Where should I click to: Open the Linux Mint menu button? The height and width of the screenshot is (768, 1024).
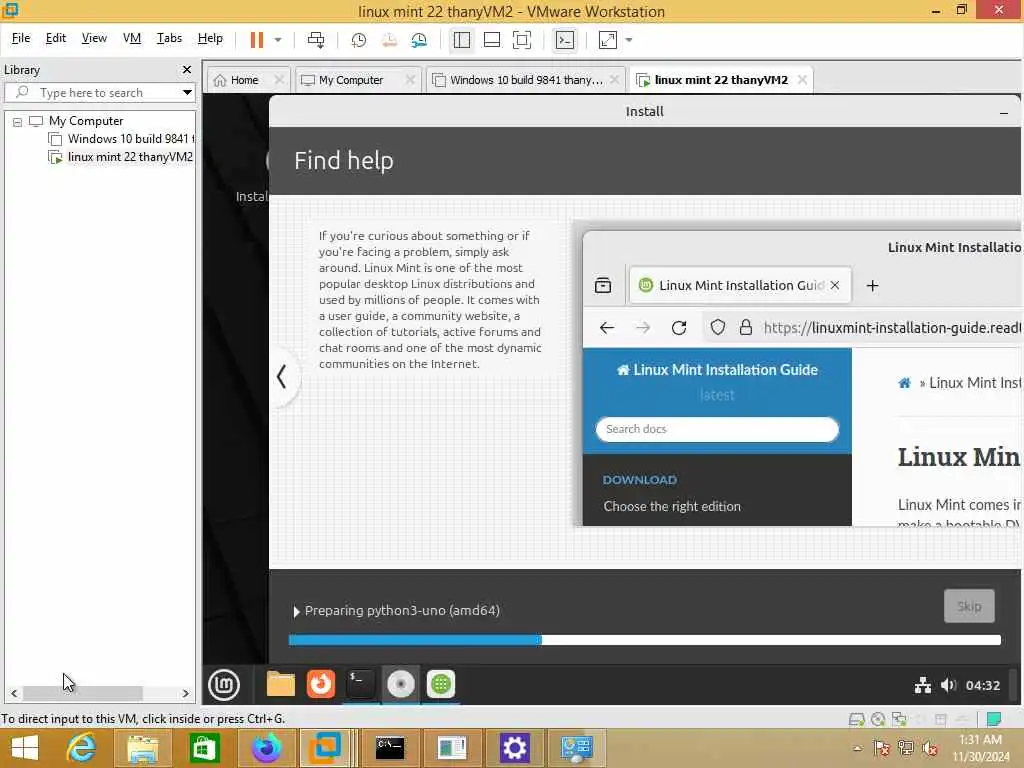[224, 685]
